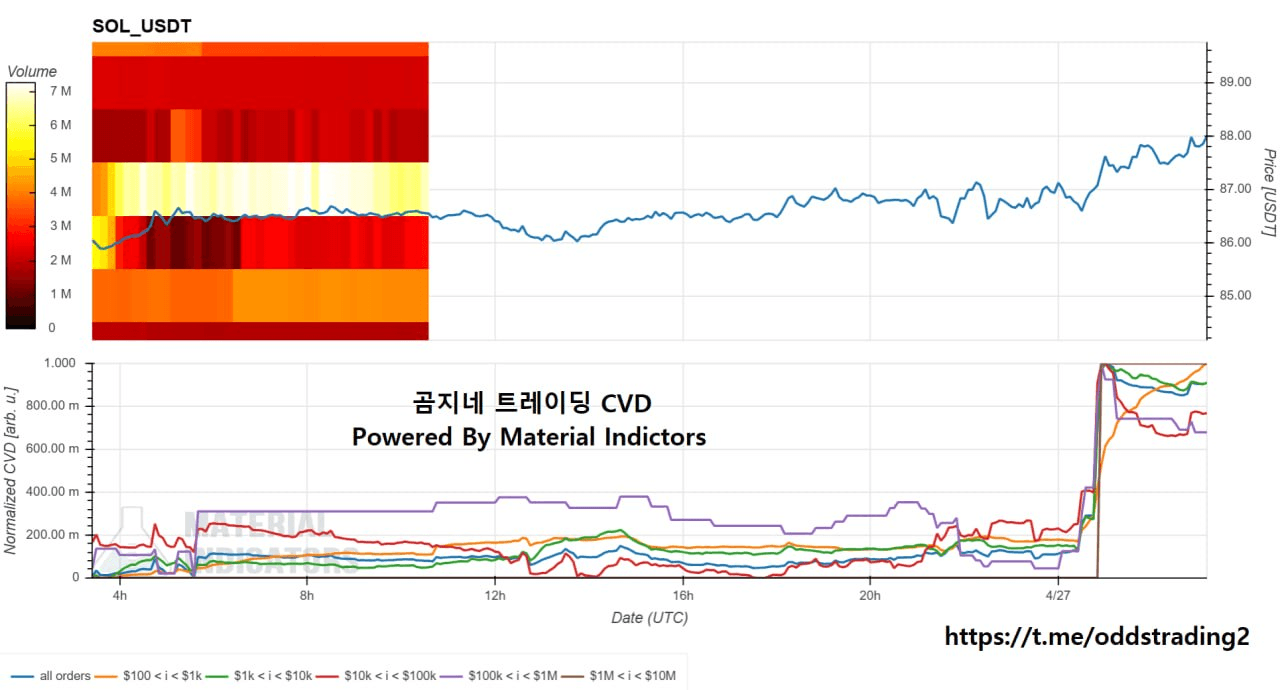Image resolution: width=1280 pixels, height=690 pixels.
Task: Click the '86.00' price tick
Action: (x=1236, y=242)
